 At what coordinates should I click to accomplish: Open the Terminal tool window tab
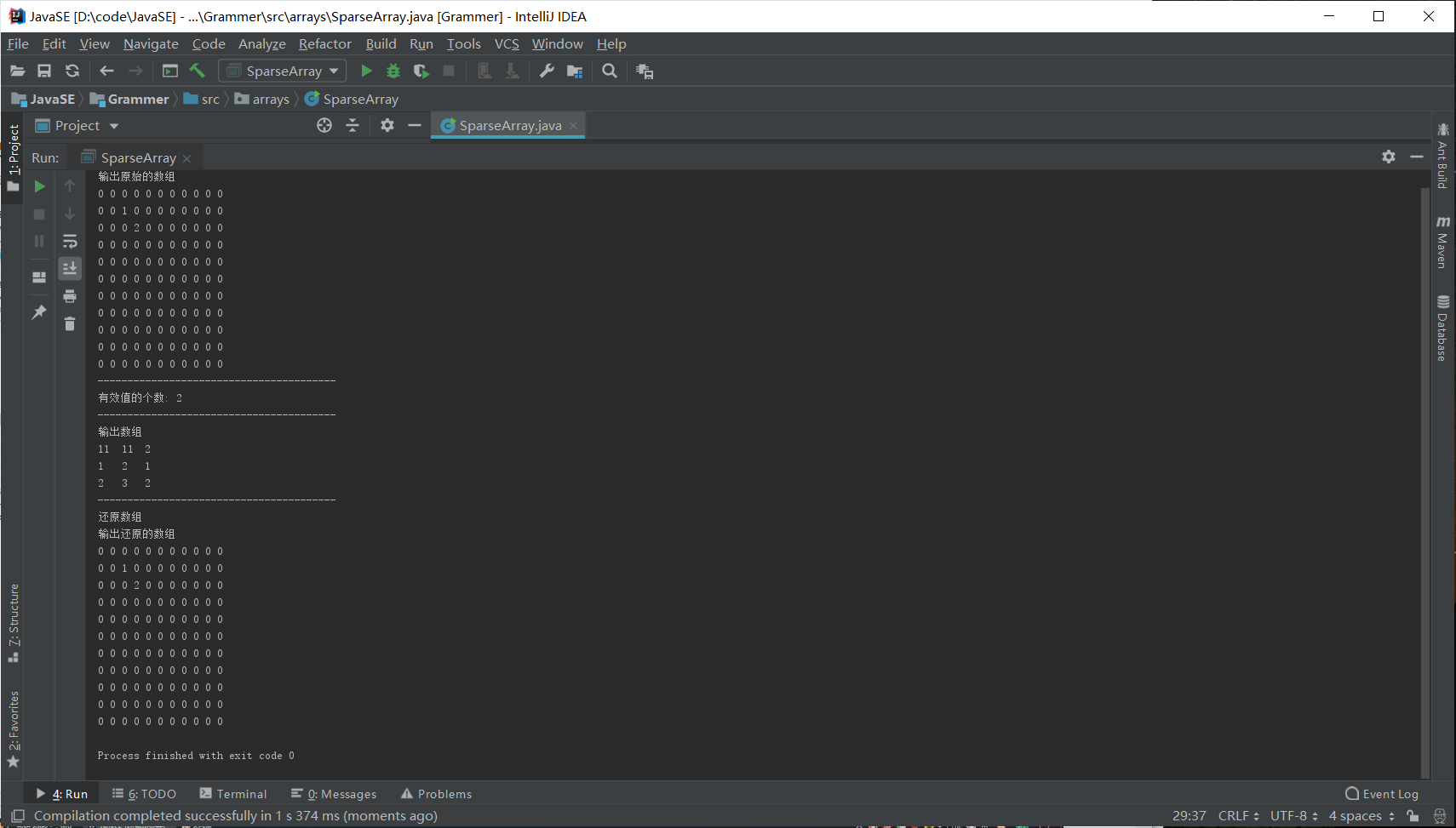pos(233,794)
